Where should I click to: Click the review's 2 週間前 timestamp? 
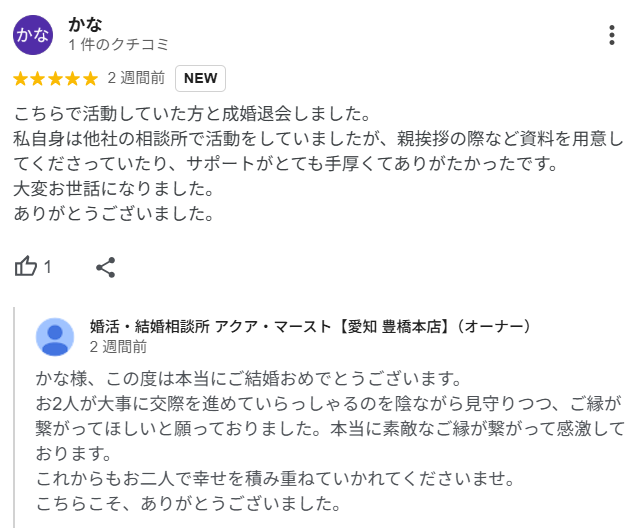point(136,78)
